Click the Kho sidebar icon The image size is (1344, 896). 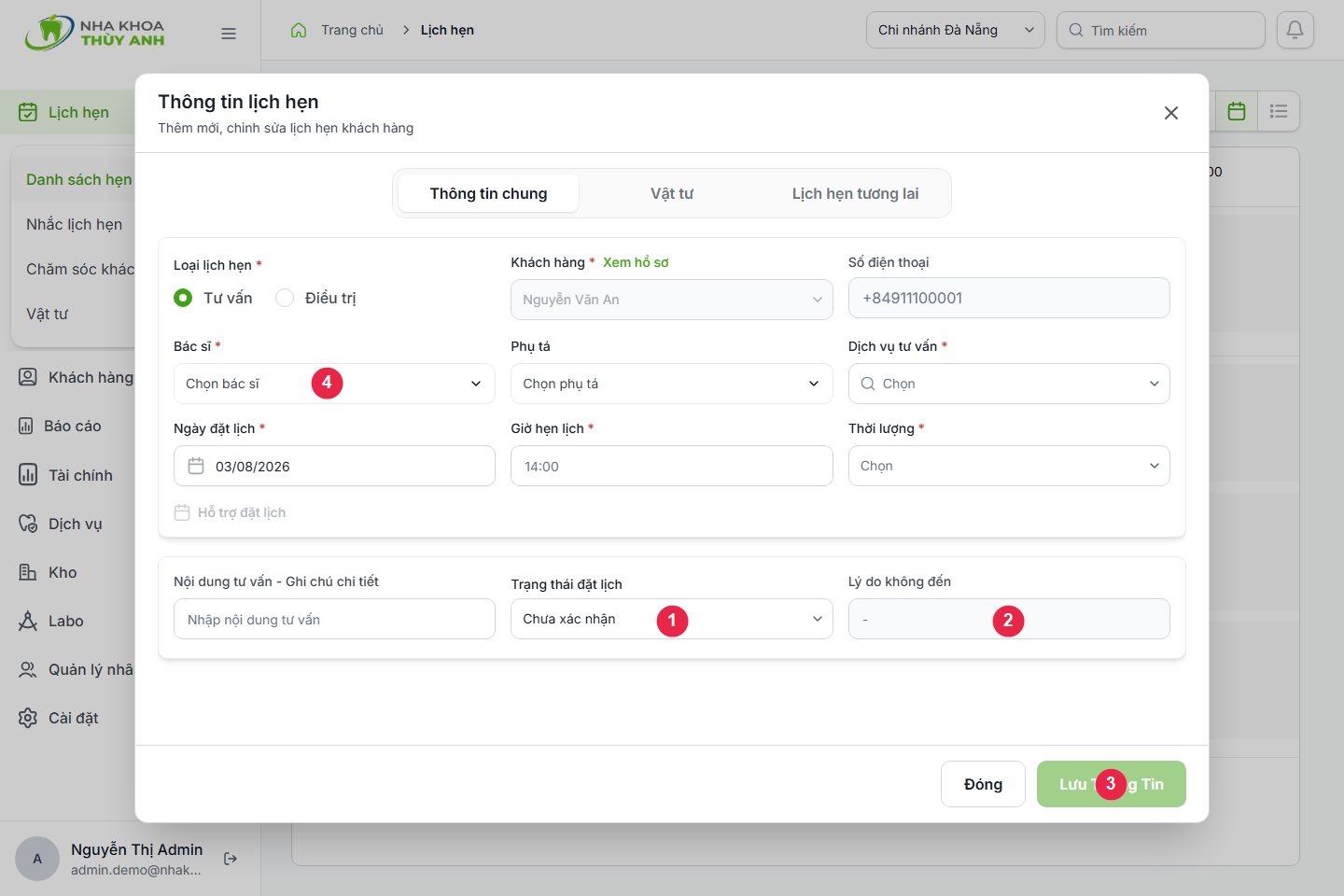point(28,572)
